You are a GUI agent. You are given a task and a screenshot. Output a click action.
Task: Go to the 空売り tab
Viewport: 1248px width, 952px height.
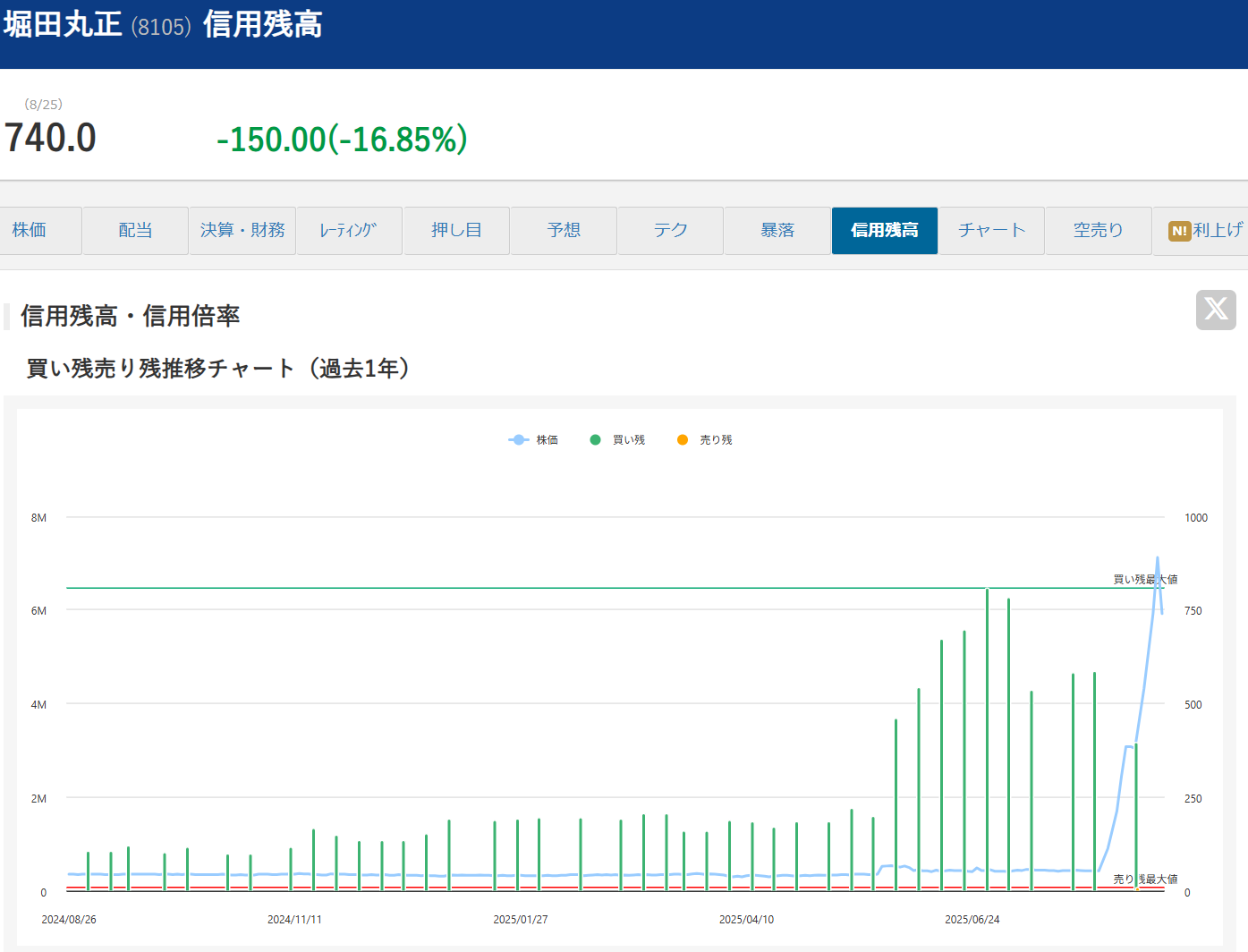click(x=1098, y=231)
